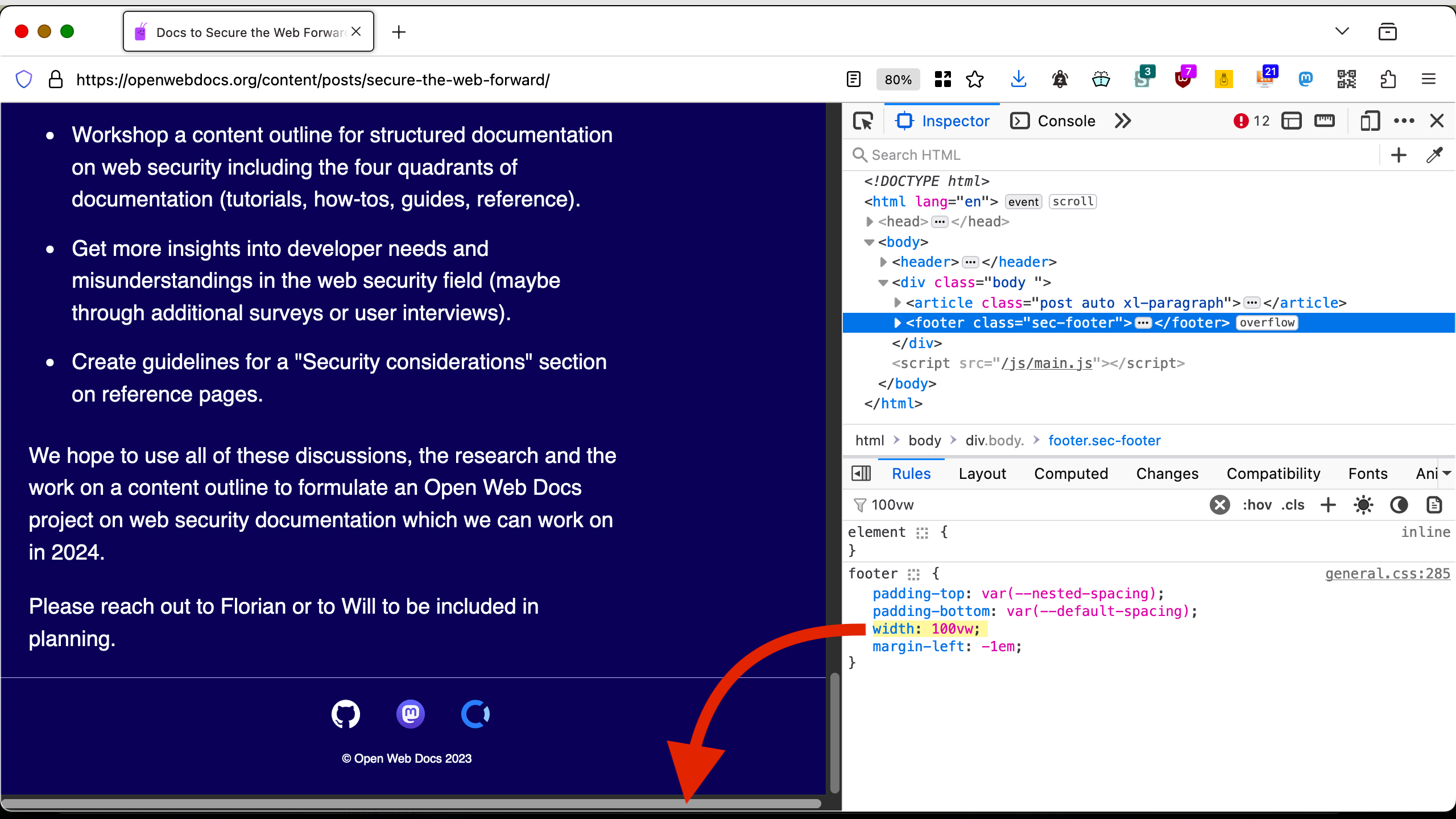Expand the article post element
This screenshot has height=819, width=1456.
897,303
